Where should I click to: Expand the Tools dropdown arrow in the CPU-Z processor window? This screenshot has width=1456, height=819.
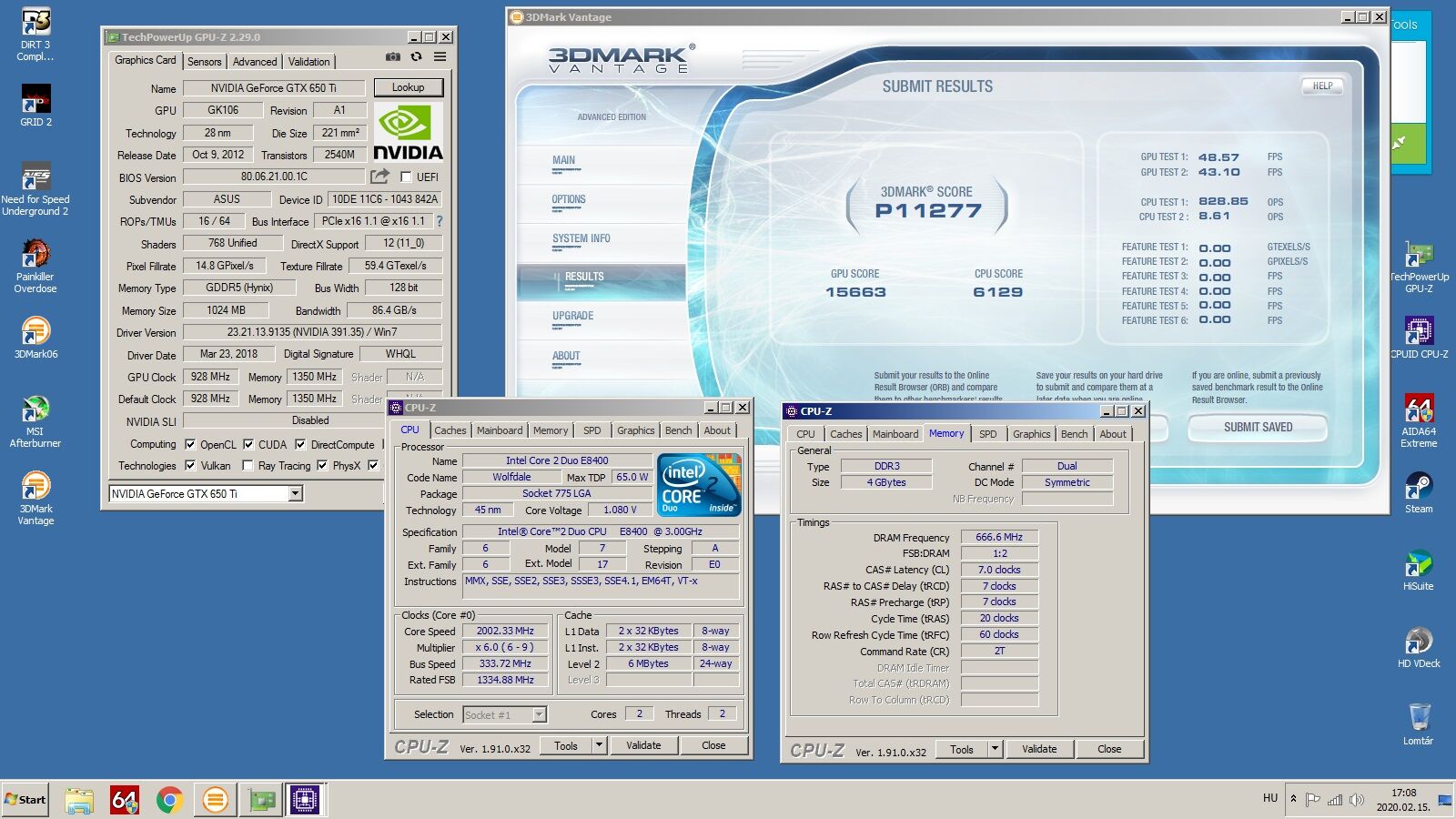coord(599,745)
